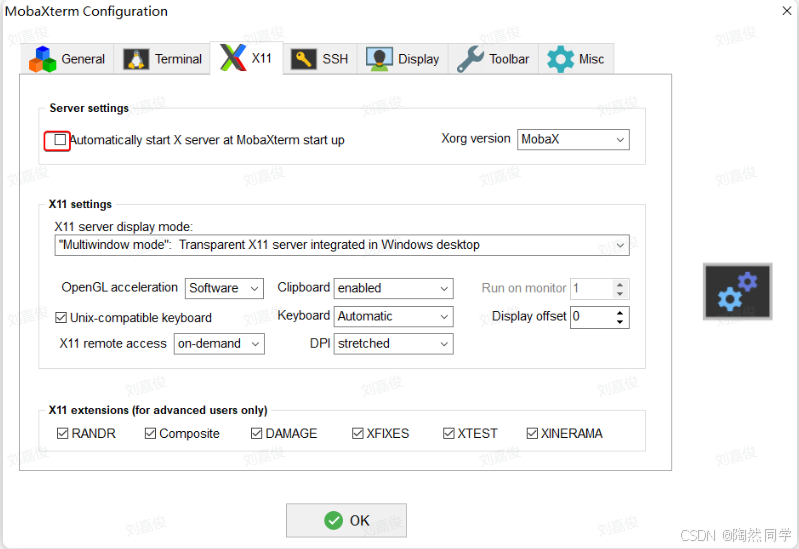Open the DPI dropdown
799x549 pixels.
(393, 344)
